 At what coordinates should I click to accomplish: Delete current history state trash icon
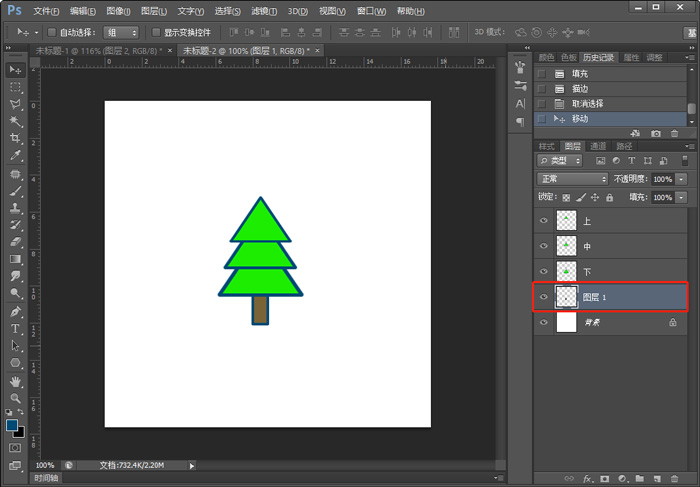coord(675,133)
